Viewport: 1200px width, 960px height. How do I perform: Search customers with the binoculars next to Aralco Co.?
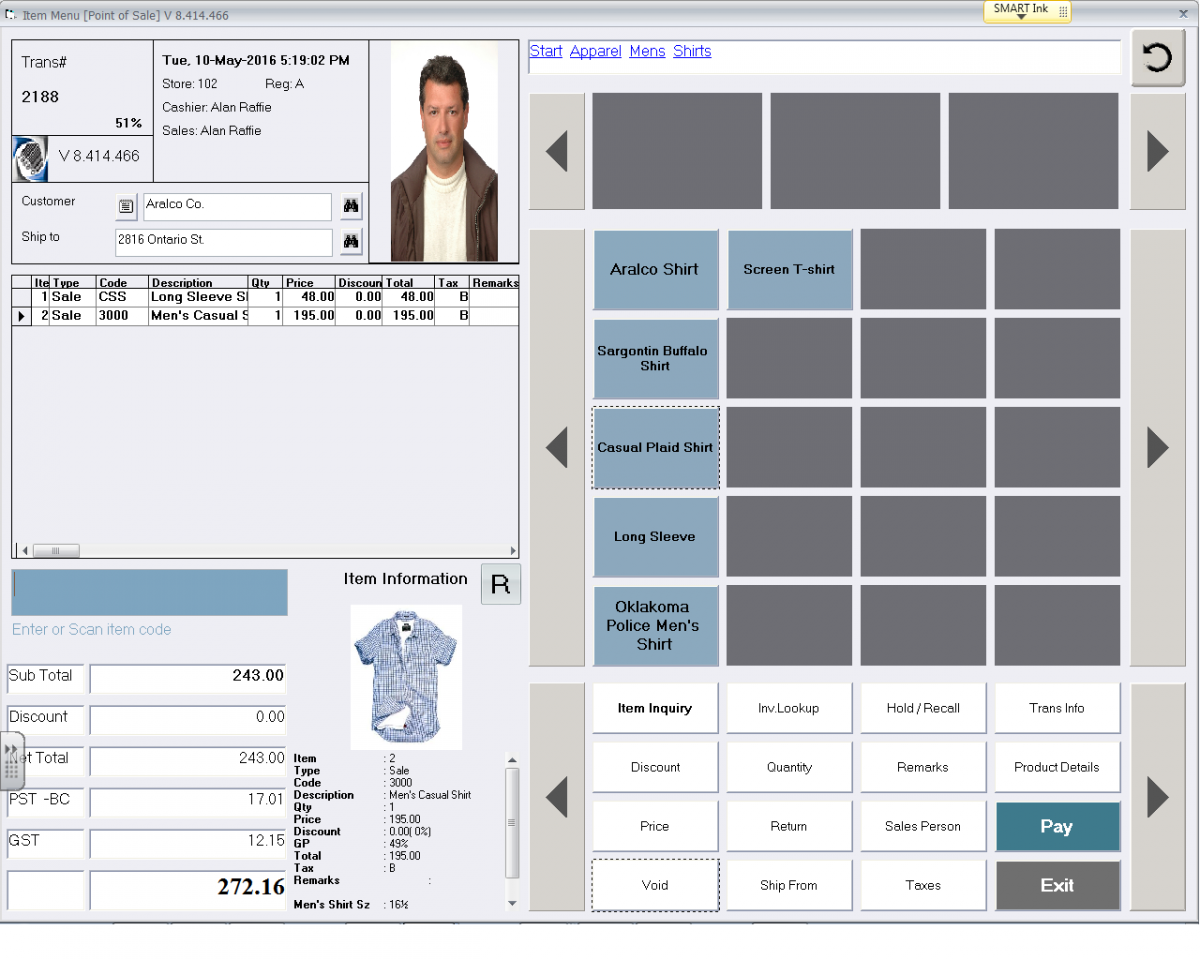351,206
